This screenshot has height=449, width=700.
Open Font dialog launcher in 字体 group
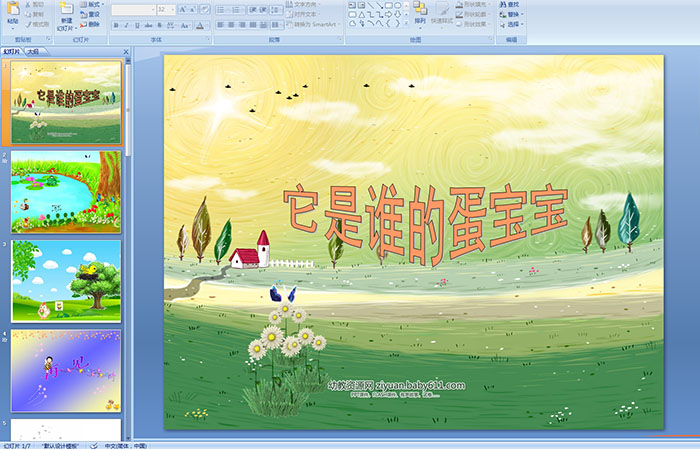[208, 39]
